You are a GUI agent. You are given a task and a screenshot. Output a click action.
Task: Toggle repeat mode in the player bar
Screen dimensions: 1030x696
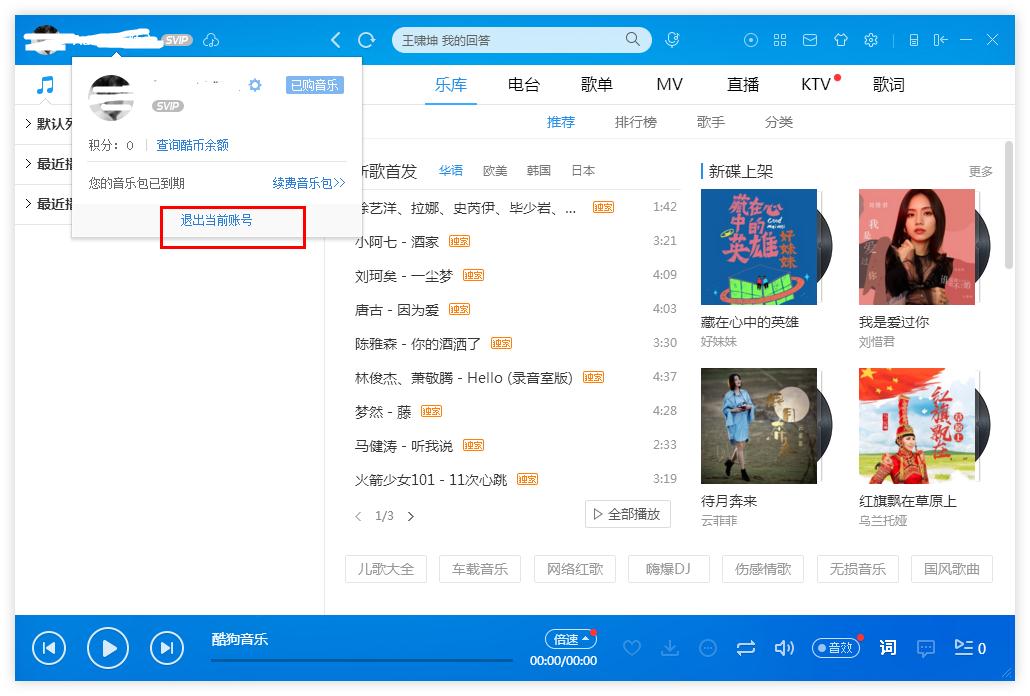click(x=746, y=648)
